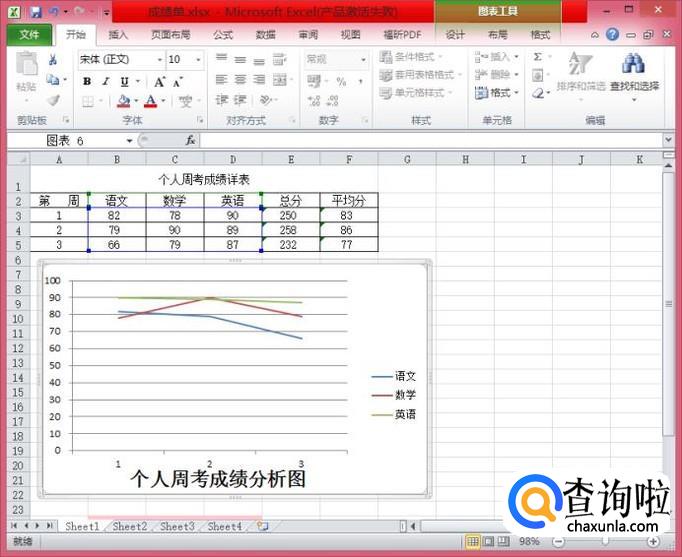Click the Find and Select binoculars icon
682x557 pixels.
[633, 65]
